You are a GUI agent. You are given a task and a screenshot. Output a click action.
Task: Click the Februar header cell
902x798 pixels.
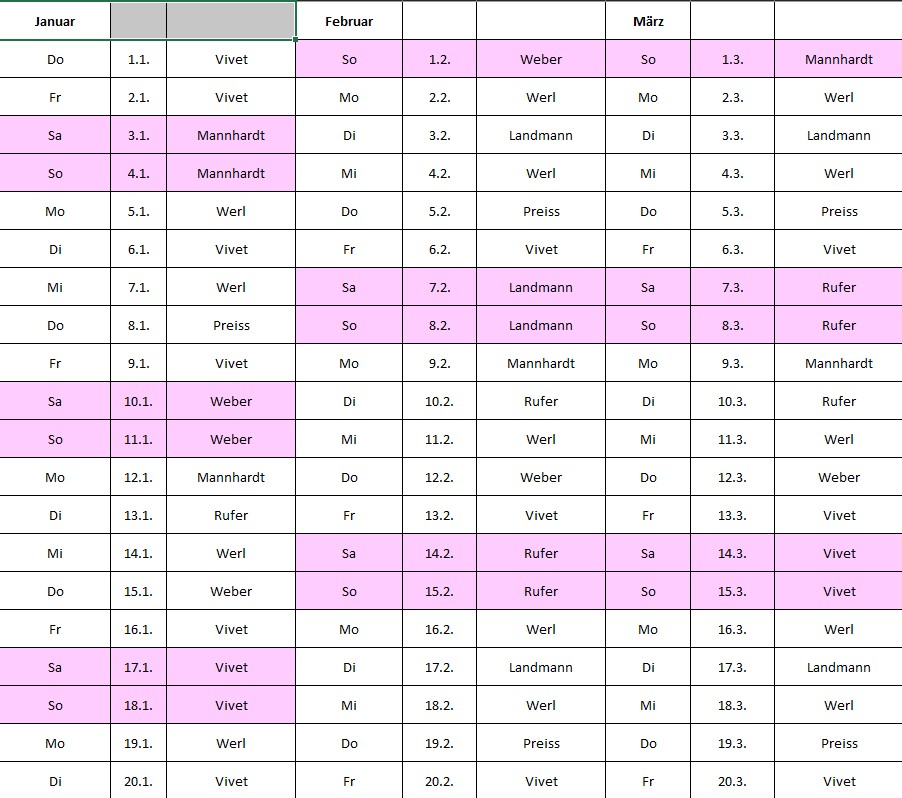349,21
